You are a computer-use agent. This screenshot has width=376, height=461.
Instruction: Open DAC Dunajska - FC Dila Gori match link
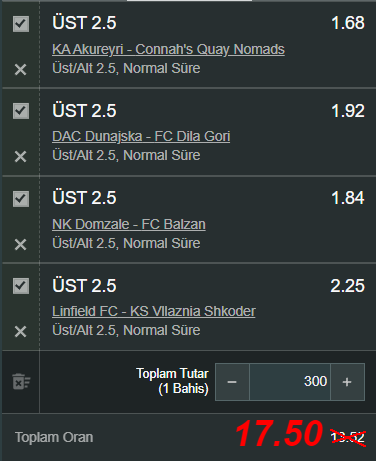point(141,136)
